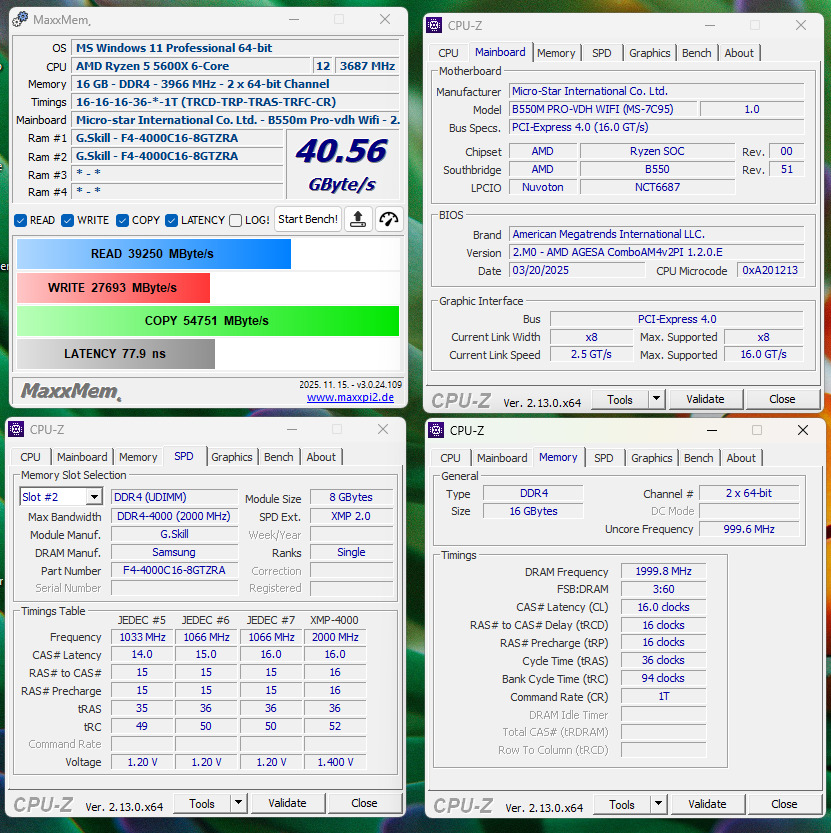
Task: Click BIOS version 2.M0 AGESA field
Action: tap(657, 252)
